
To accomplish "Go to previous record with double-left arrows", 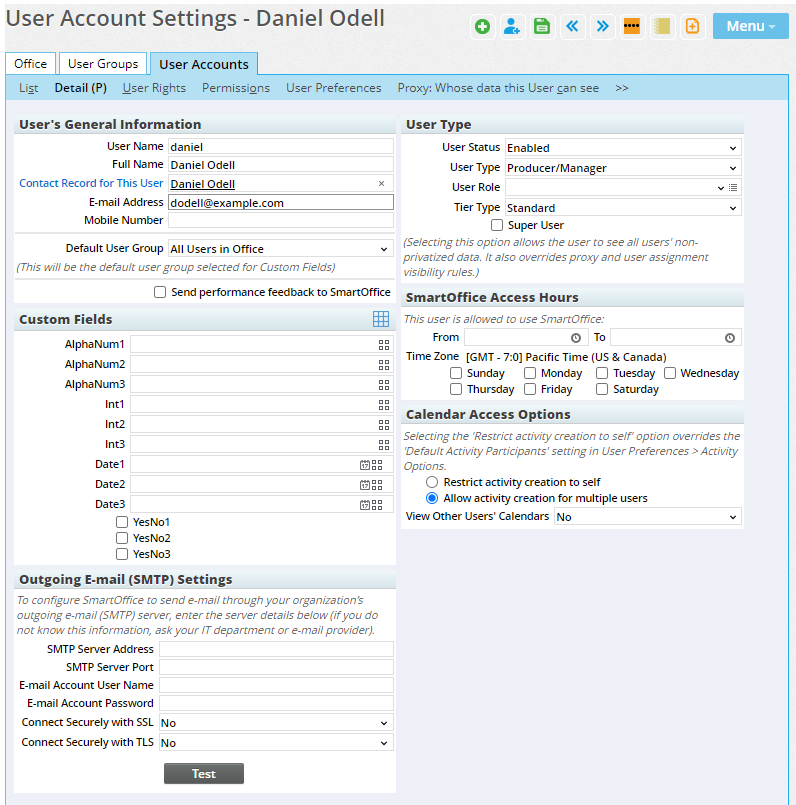I will [572, 27].
